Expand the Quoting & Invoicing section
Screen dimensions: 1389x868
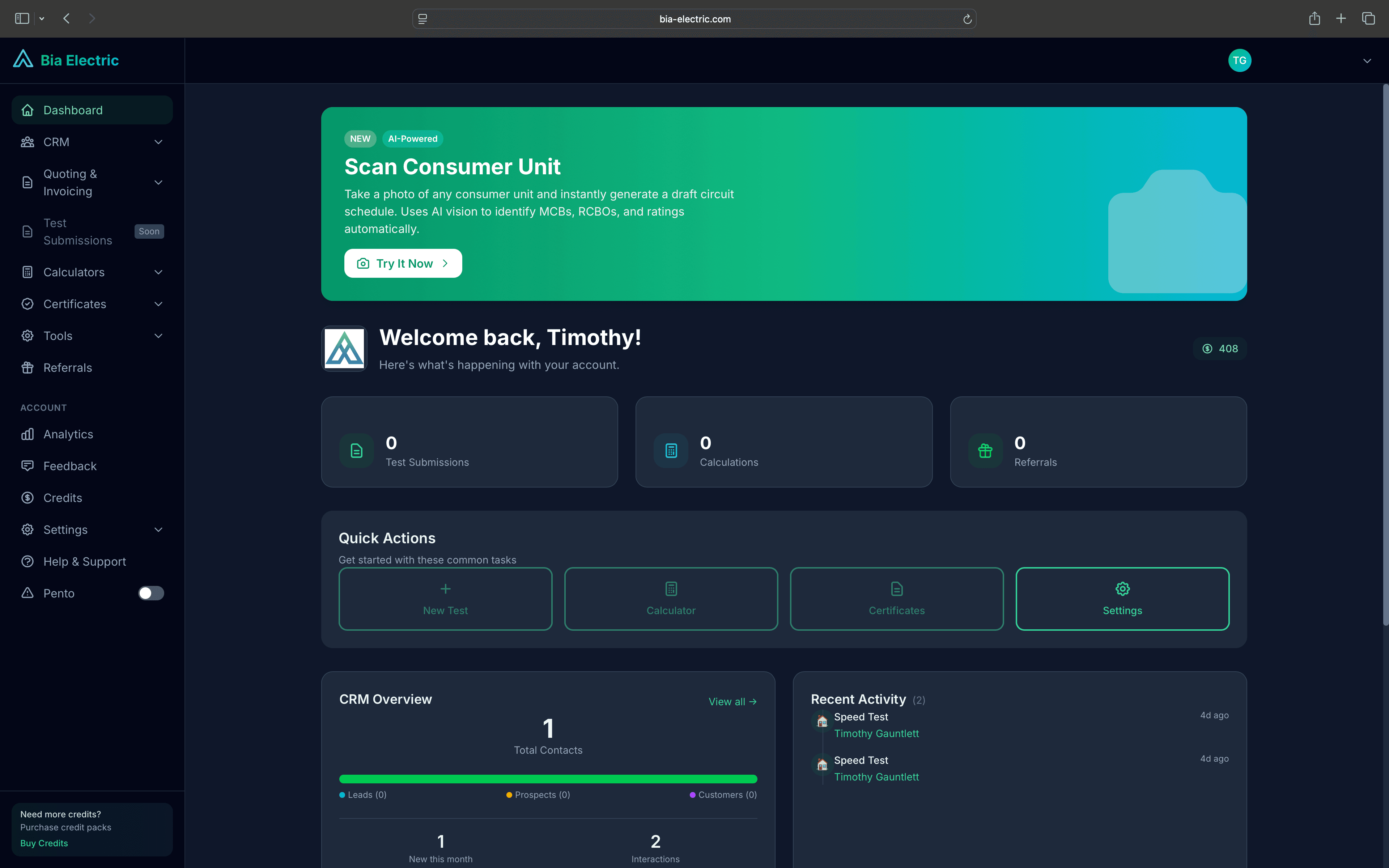[158, 182]
